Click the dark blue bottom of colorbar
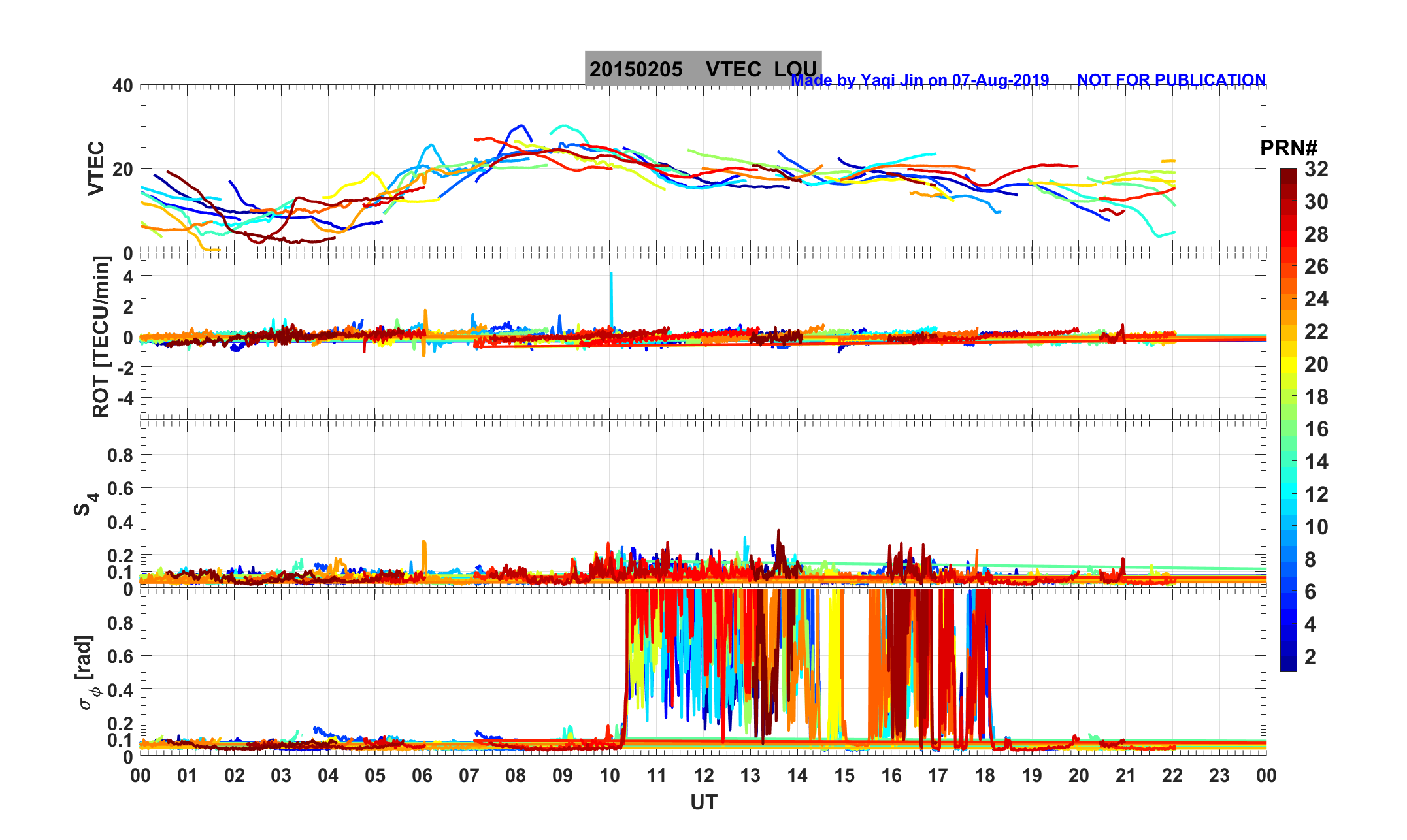The width and height of the screenshot is (1407, 840). (1288, 665)
